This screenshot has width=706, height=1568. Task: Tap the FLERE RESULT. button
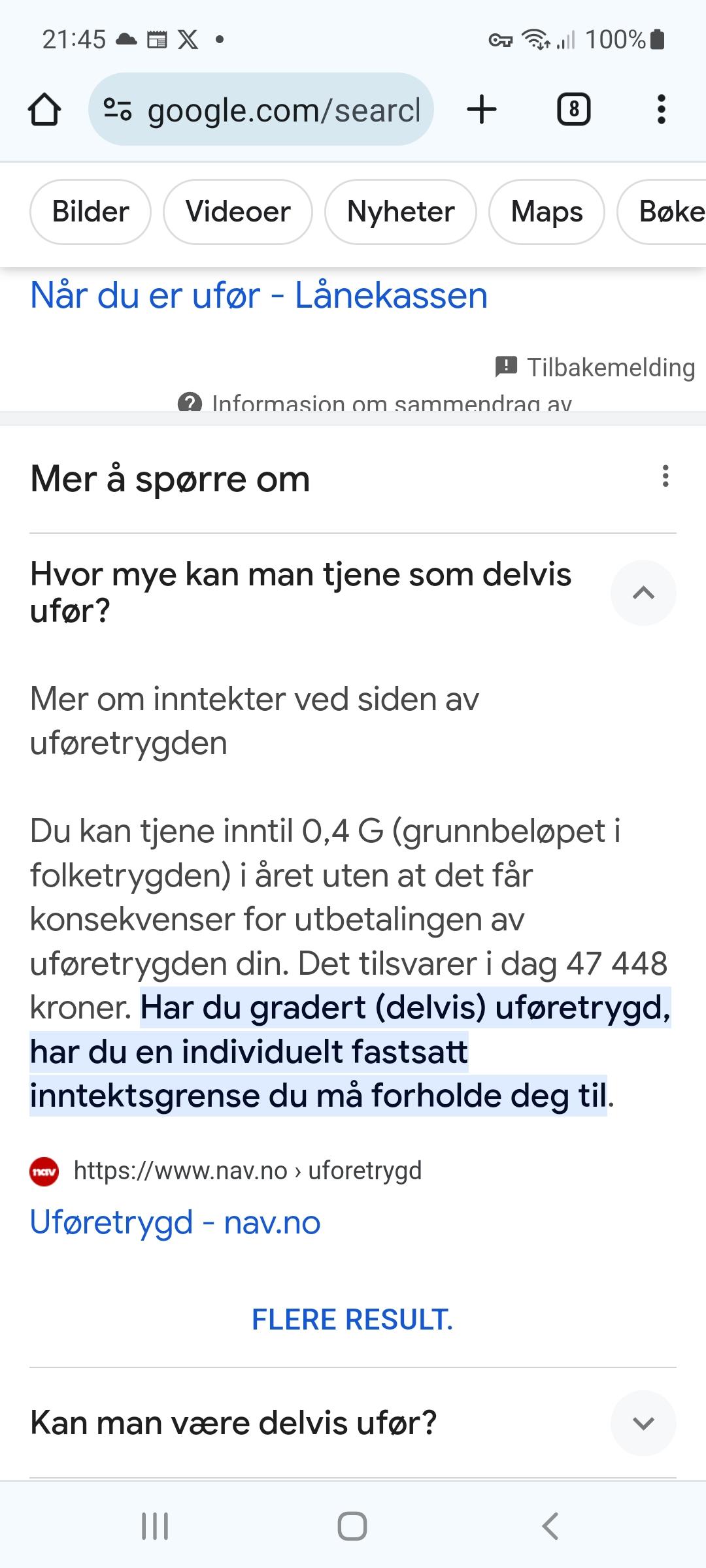coord(352,1320)
